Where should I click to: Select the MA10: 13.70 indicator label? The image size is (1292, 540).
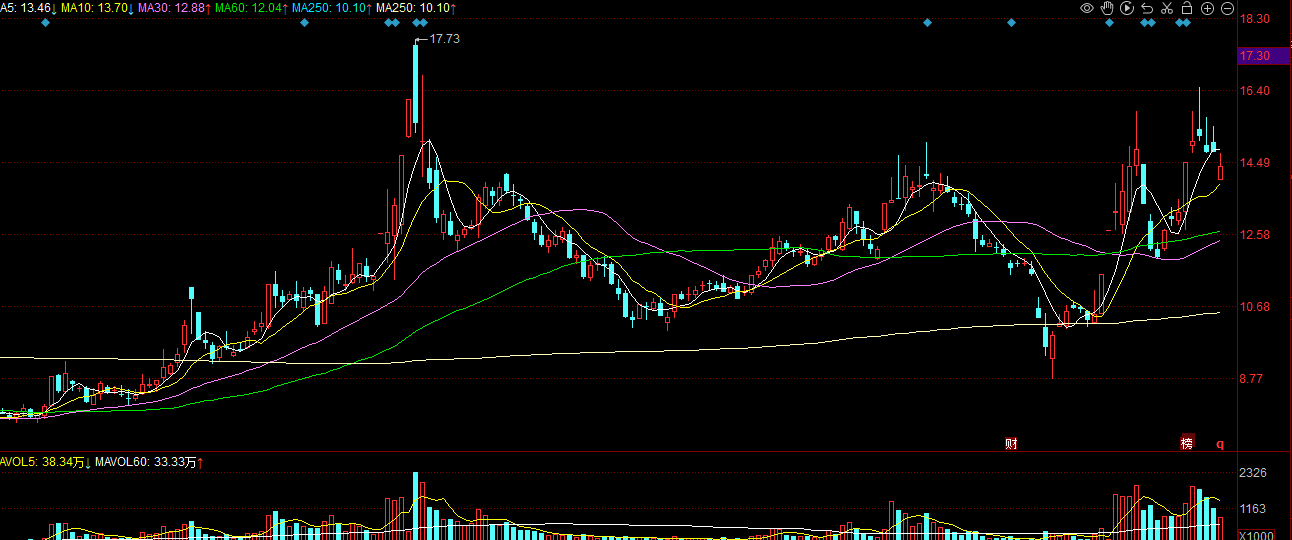96,8
